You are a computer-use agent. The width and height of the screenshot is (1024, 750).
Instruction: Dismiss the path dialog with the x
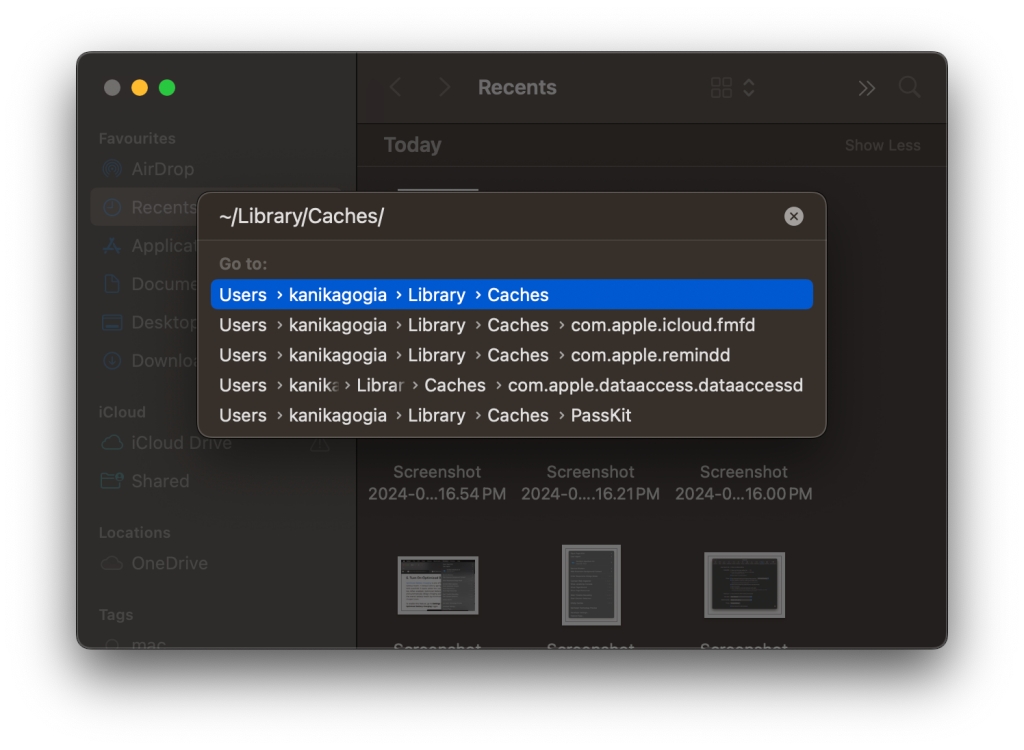coord(794,216)
